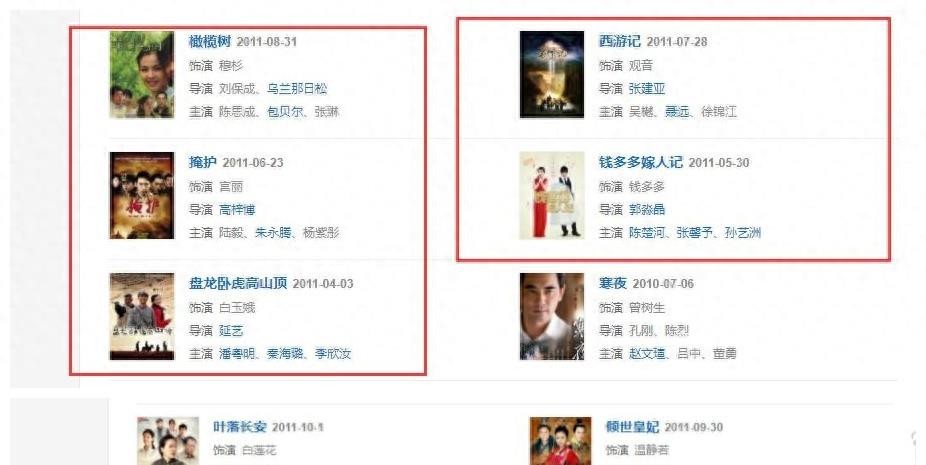
Task: Click director 郭淼晶 link
Action: (647, 210)
